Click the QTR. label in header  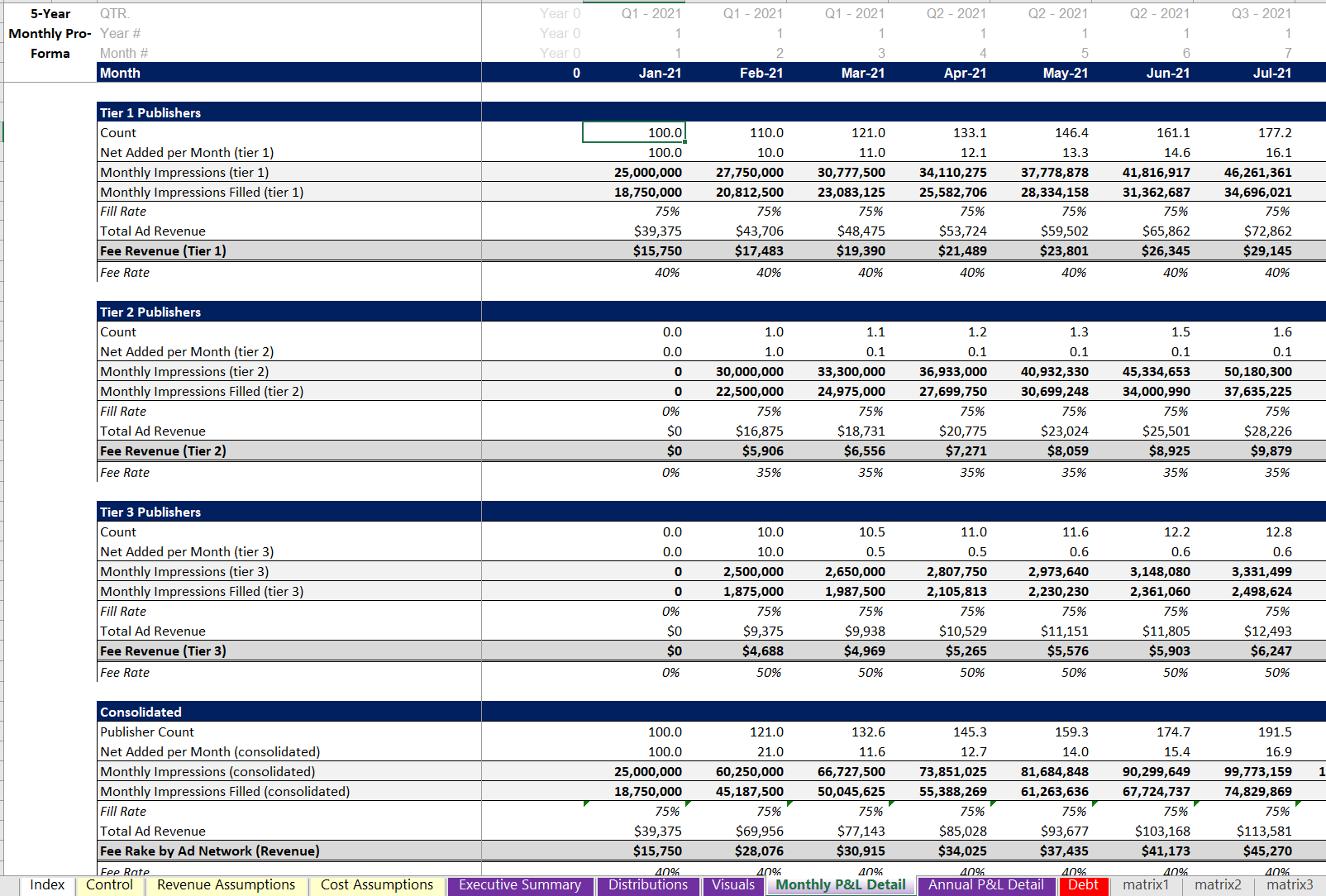(x=115, y=13)
